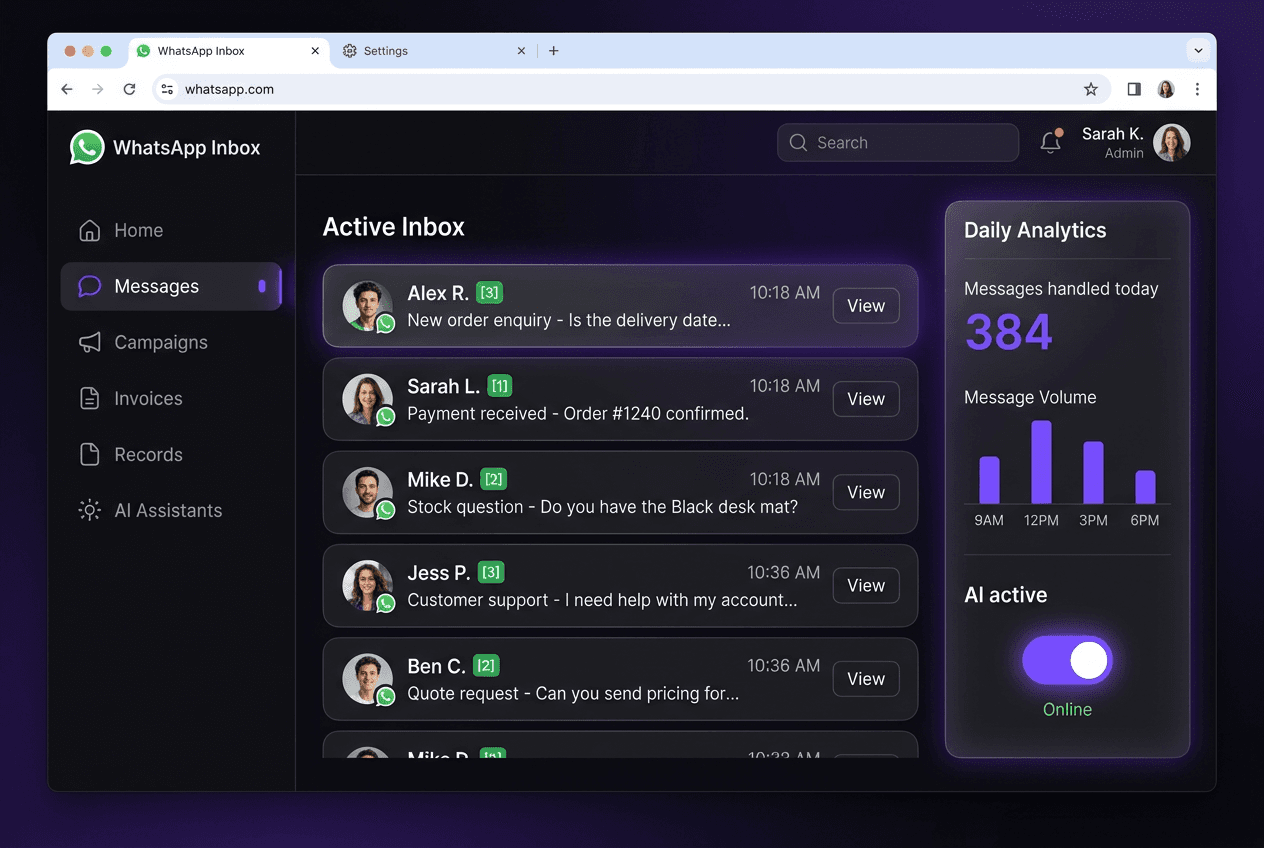Reload the page

pos(129,89)
